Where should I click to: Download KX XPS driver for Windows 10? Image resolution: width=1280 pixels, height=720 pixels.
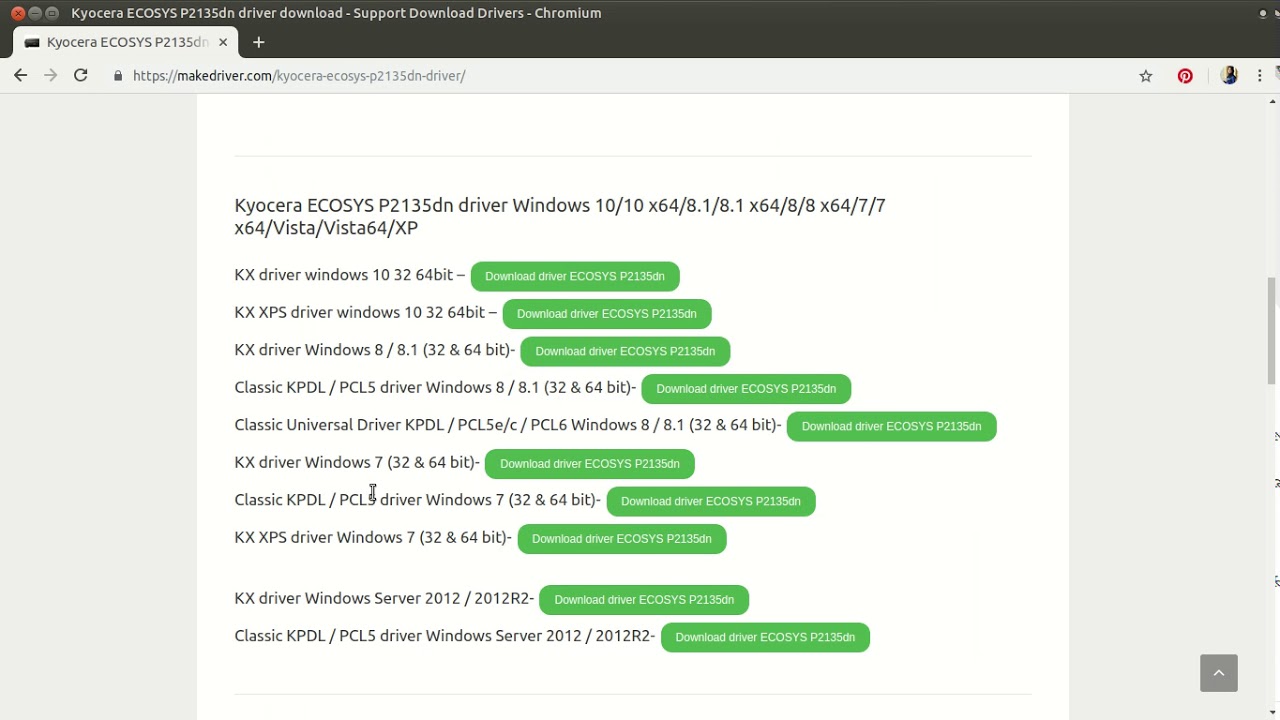click(x=607, y=314)
